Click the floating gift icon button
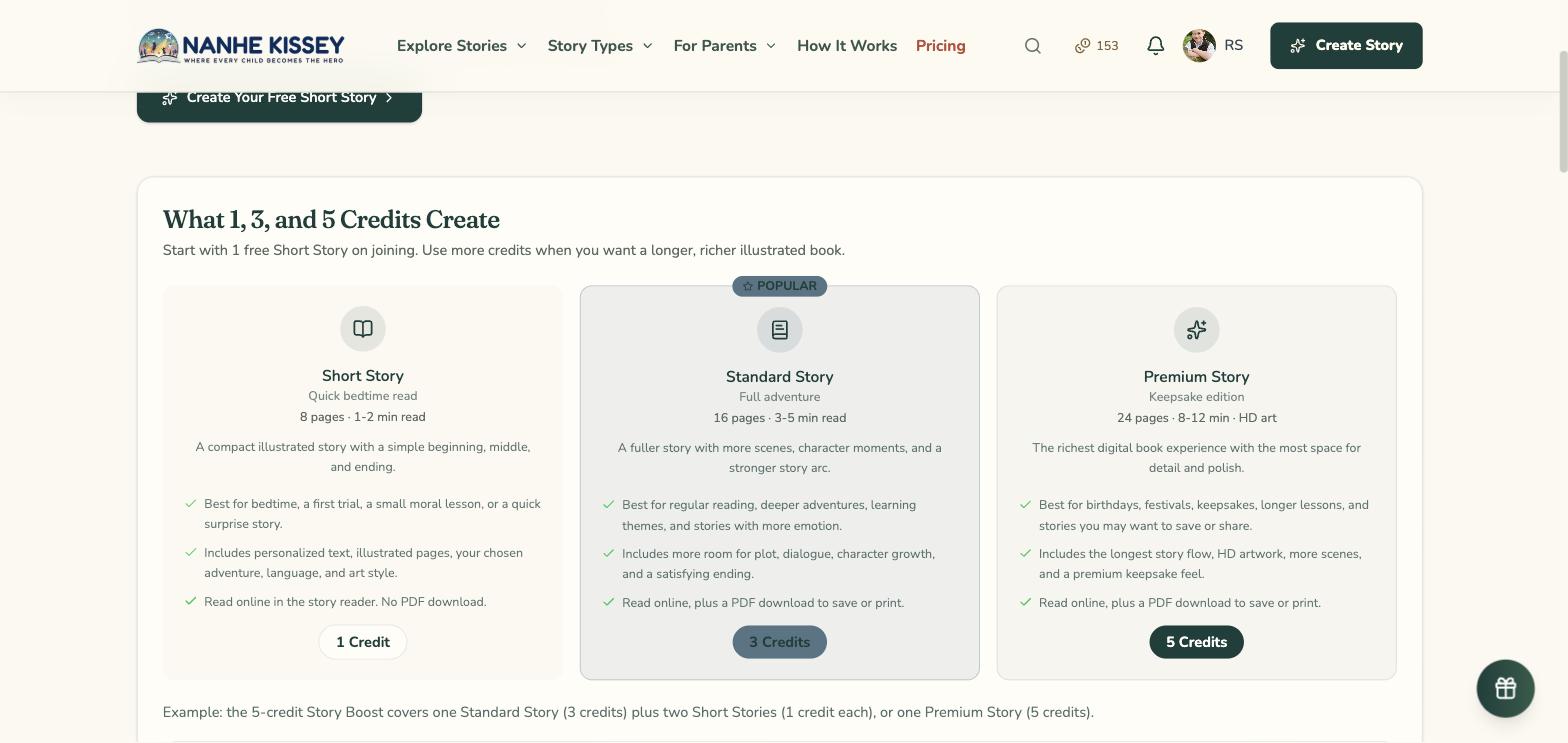This screenshot has height=743, width=1568. (1505, 688)
